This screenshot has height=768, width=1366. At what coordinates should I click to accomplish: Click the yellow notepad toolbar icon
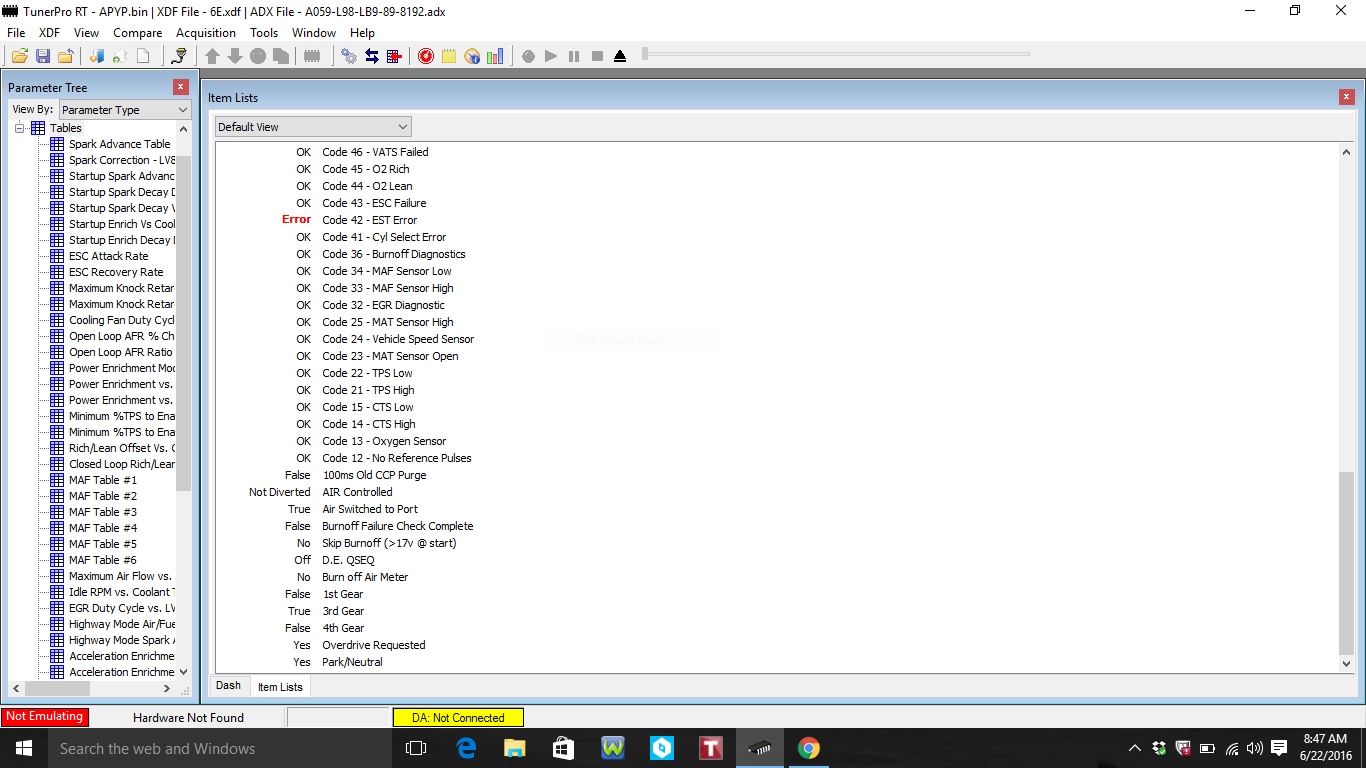click(449, 57)
